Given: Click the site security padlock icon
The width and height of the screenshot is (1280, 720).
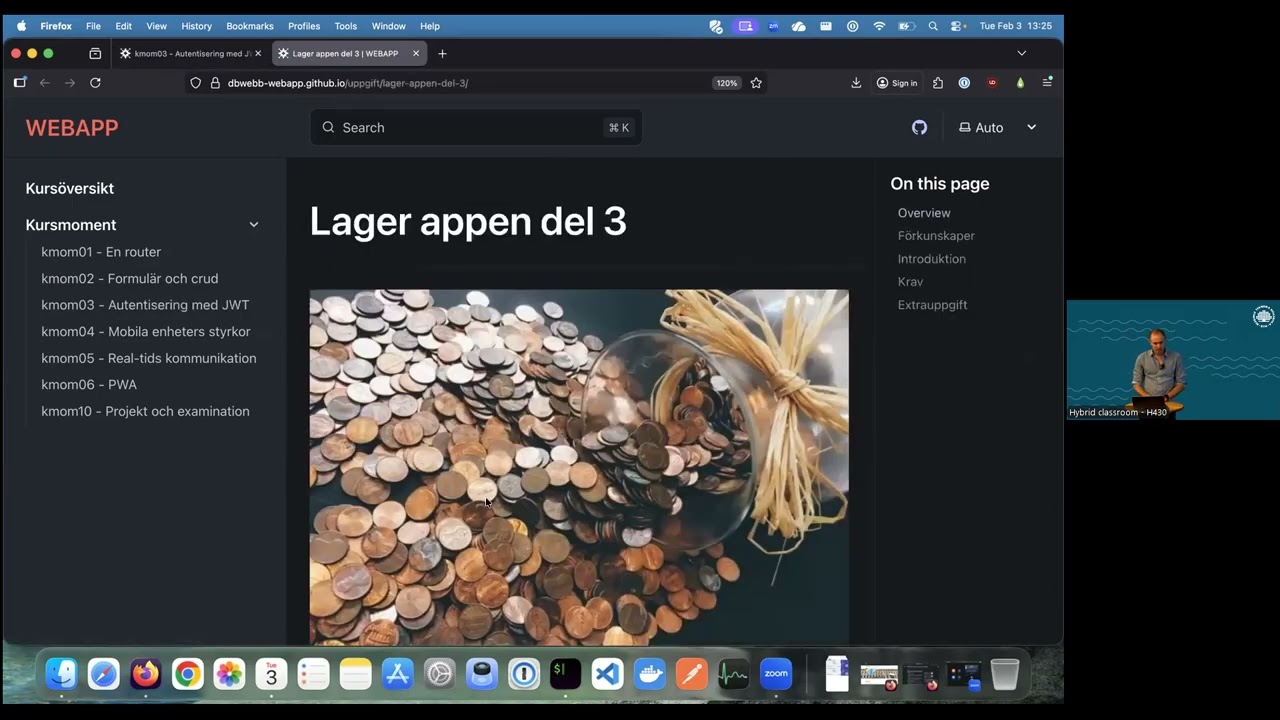Looking at the screenshot, I should (x=215, y=83).
